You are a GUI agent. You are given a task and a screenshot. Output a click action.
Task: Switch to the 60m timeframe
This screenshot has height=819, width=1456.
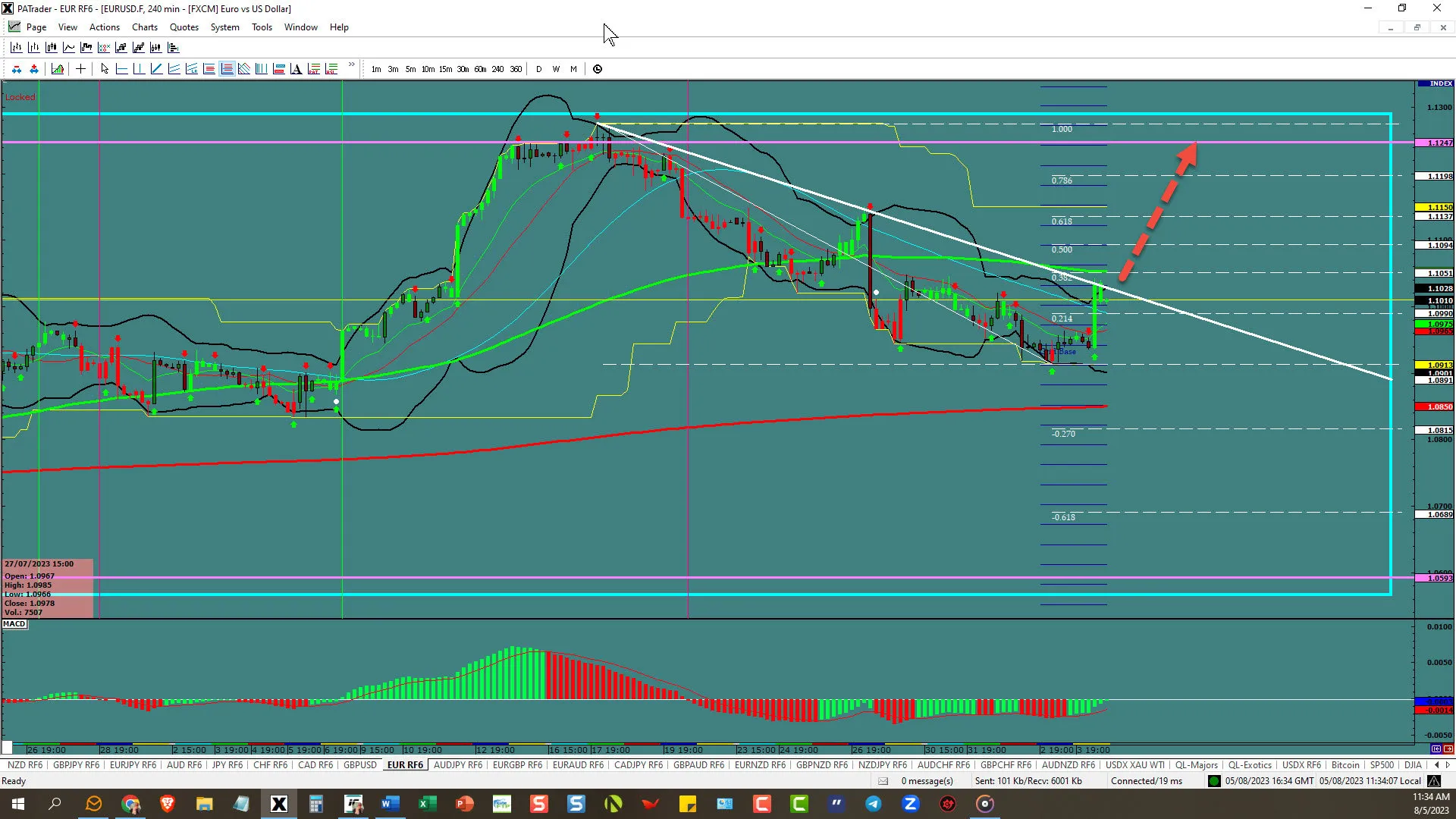pyautogui.click(x=480, y=69)
